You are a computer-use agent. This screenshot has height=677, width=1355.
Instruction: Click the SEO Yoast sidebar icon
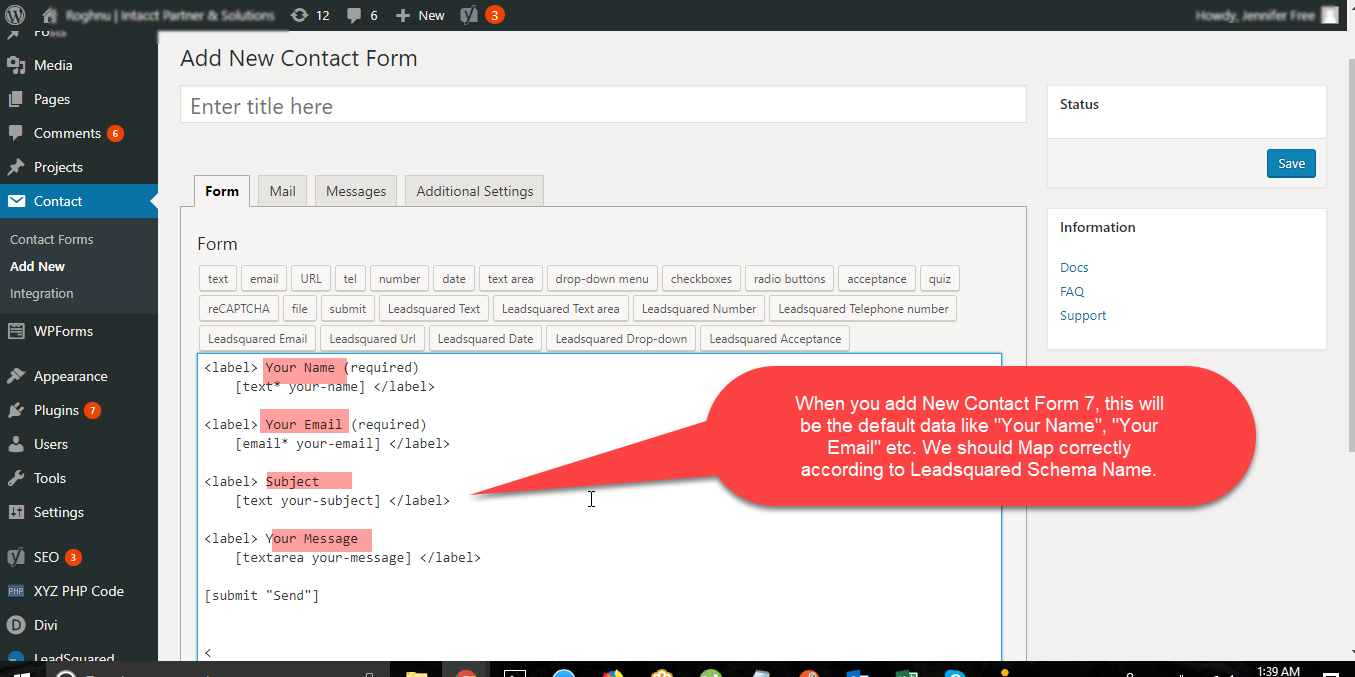coord(15,557)
